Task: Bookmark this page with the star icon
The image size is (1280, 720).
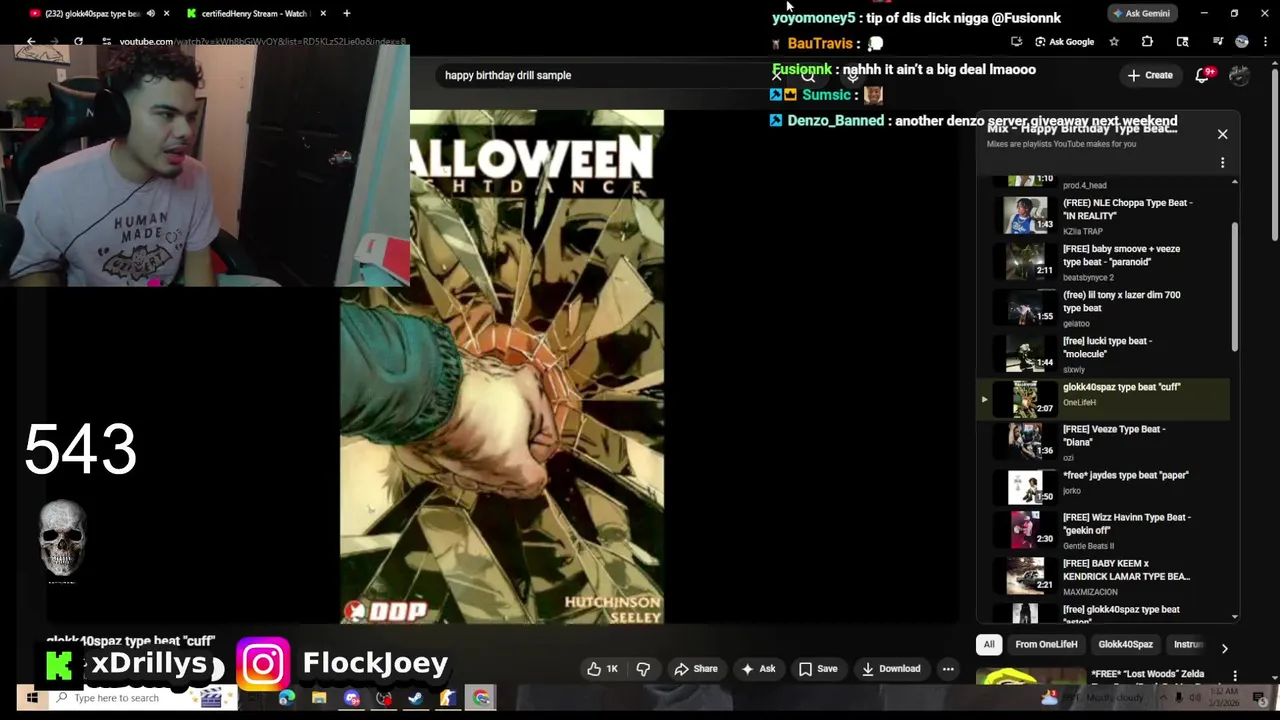Action: pyautogui.click(x=1114, y=42)
